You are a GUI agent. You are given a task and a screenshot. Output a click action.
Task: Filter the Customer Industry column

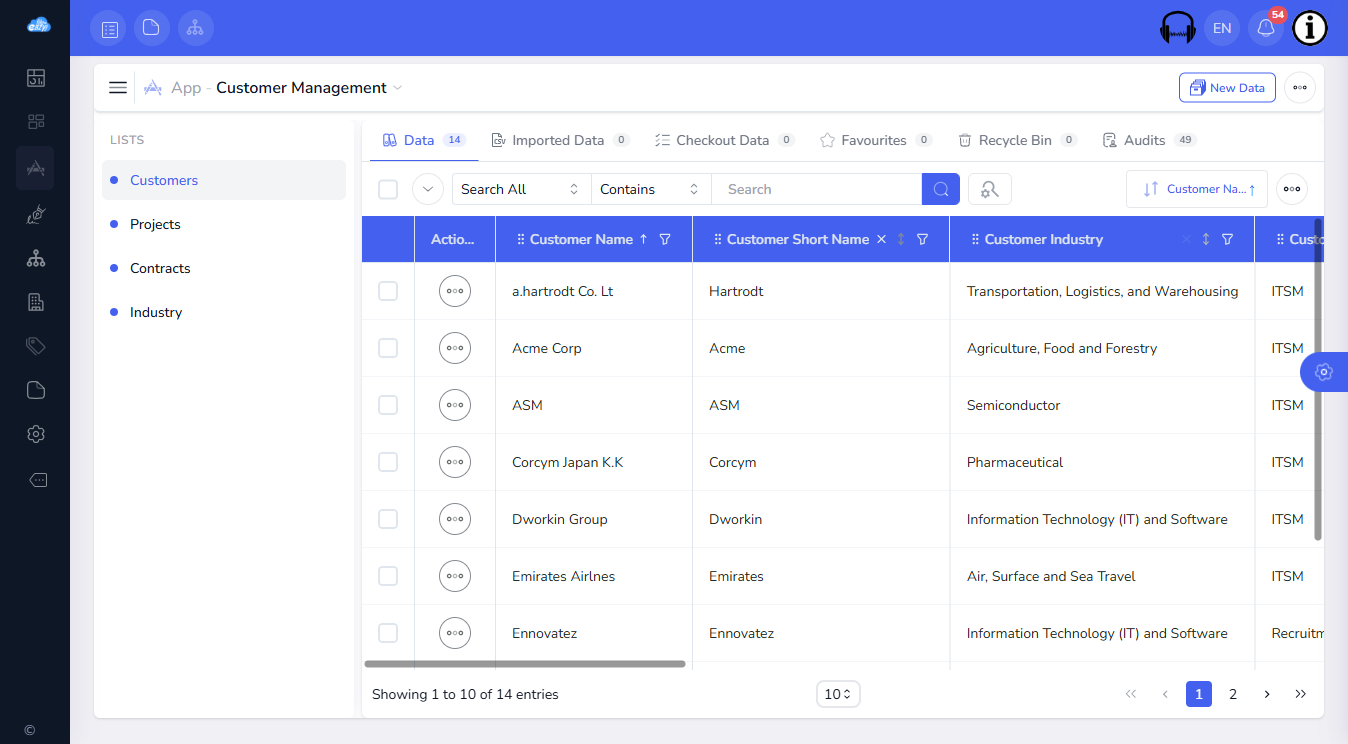click(x=1227, y=240)
